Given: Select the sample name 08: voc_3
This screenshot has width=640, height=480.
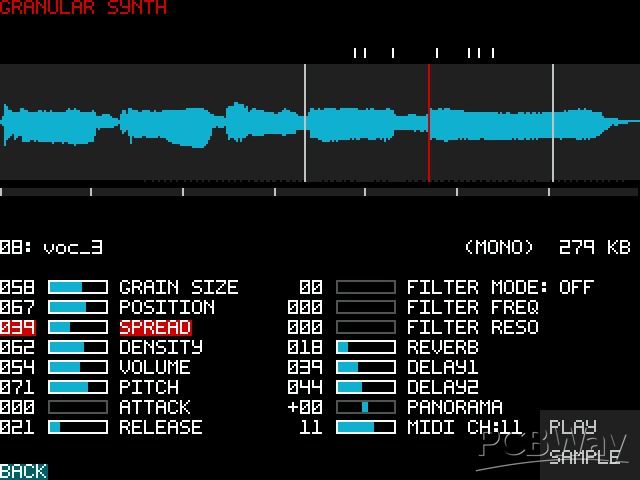Looking at the screenshot, I should pos(51,247).
